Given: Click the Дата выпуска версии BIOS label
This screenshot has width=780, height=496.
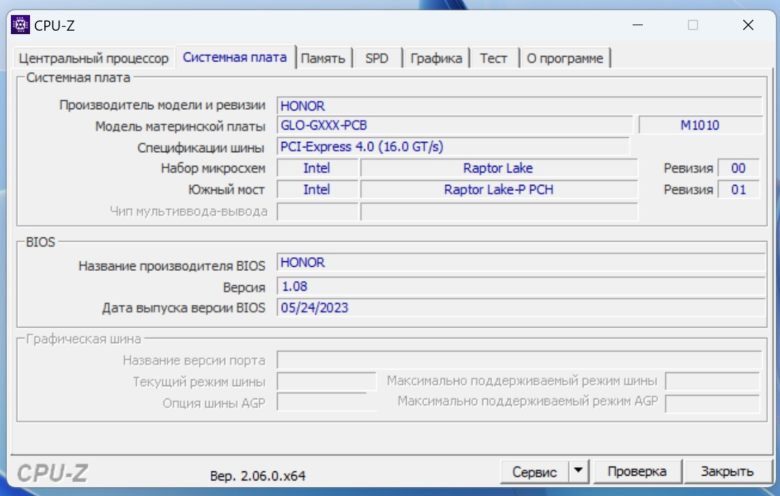Looking at the screenshot, I should pyautogui.click(x=184, y=308).
